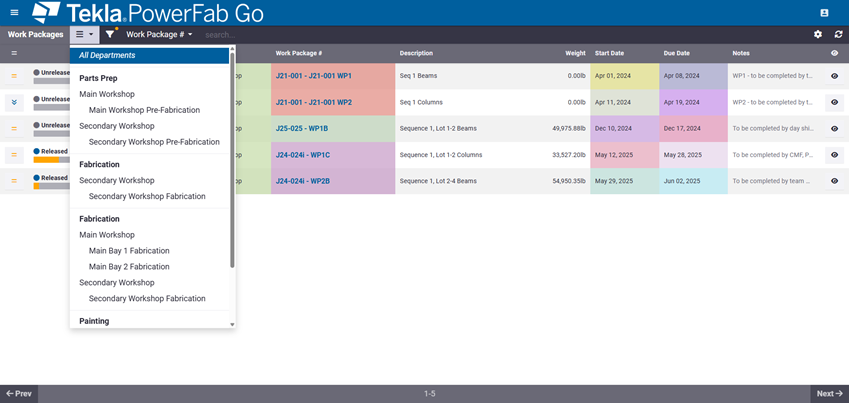This screenshot has height=403, width=849.
Task: Click start date Apr 01, 2024 cell
Action: click(x=625, y=76)
